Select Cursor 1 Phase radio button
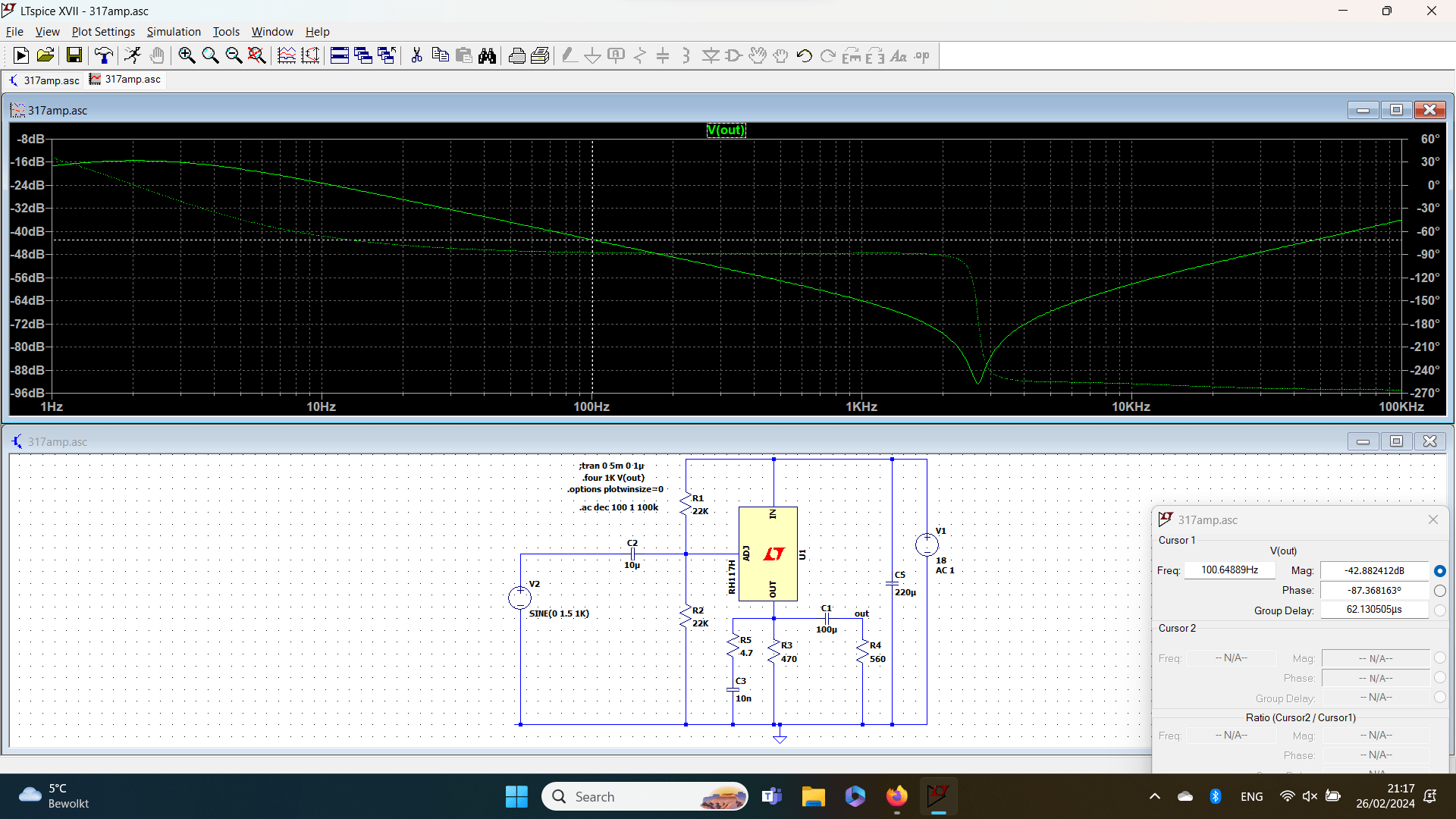Screen dimensions: 1456x819 (x=1439, y=591)
